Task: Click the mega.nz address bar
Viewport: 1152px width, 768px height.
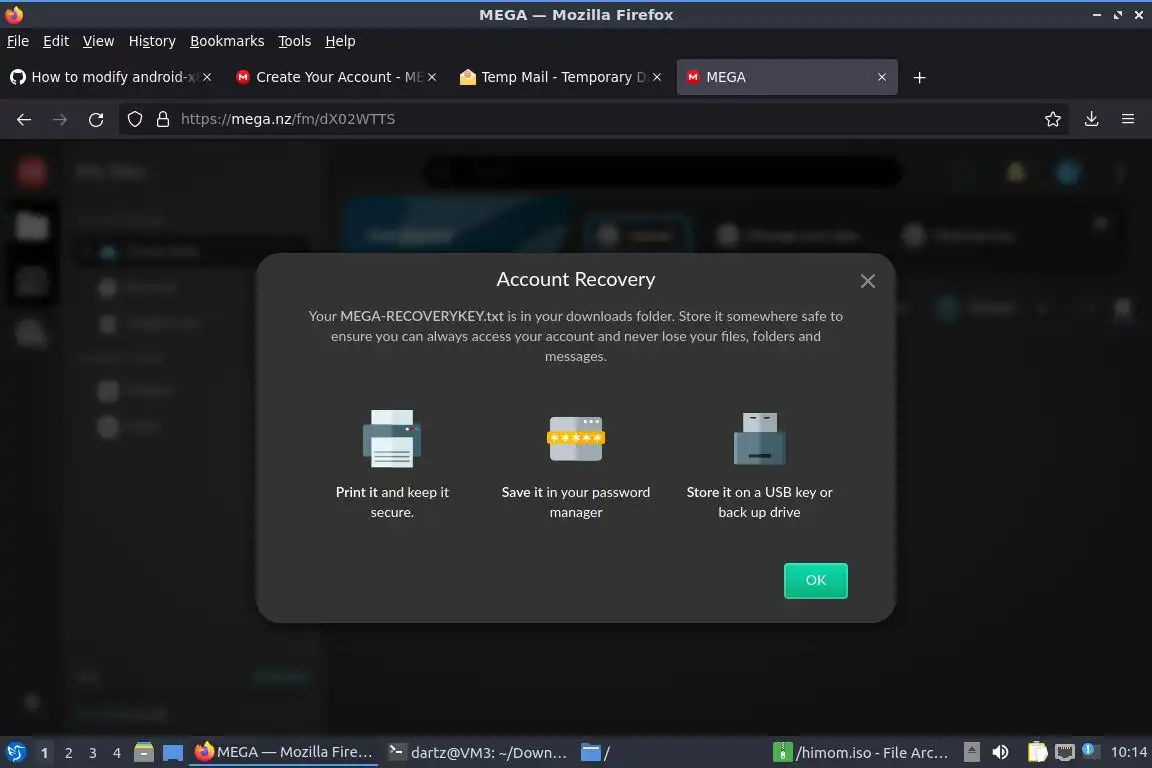Action: click(595, 119)
